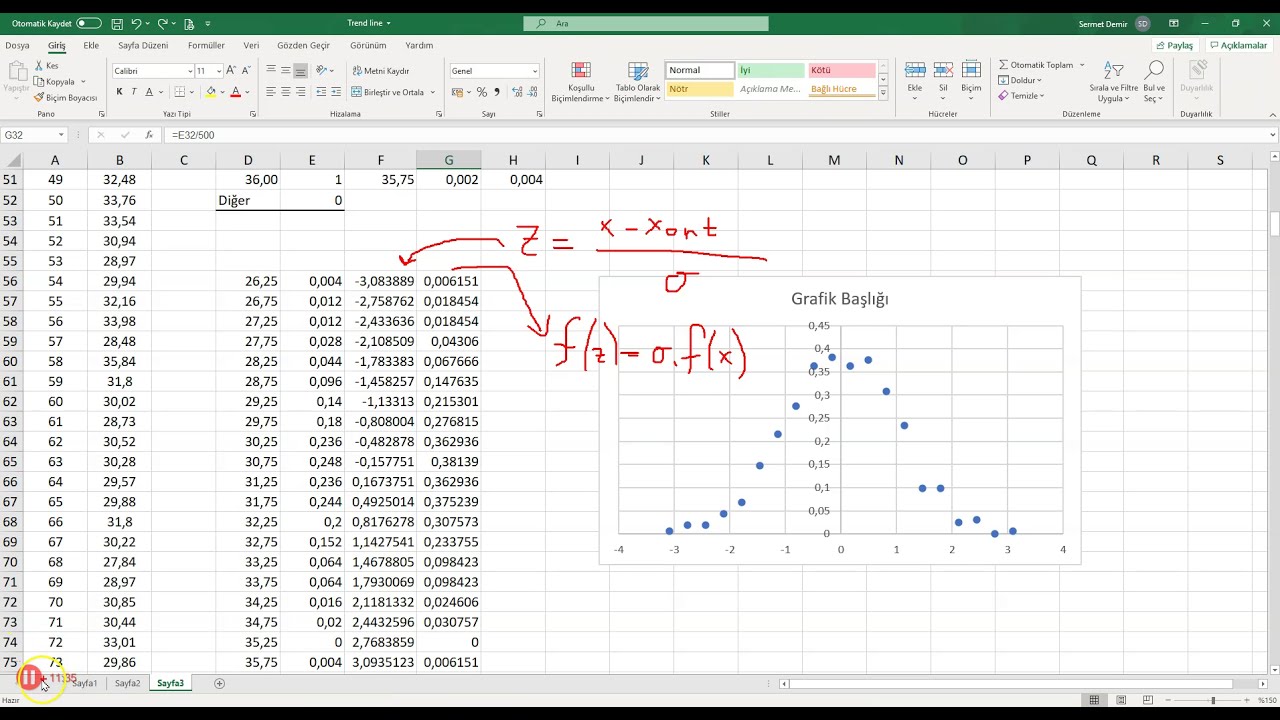
Task: Open Koşullu Biçimlendirme conditional formatting
Action: [580, 82]
